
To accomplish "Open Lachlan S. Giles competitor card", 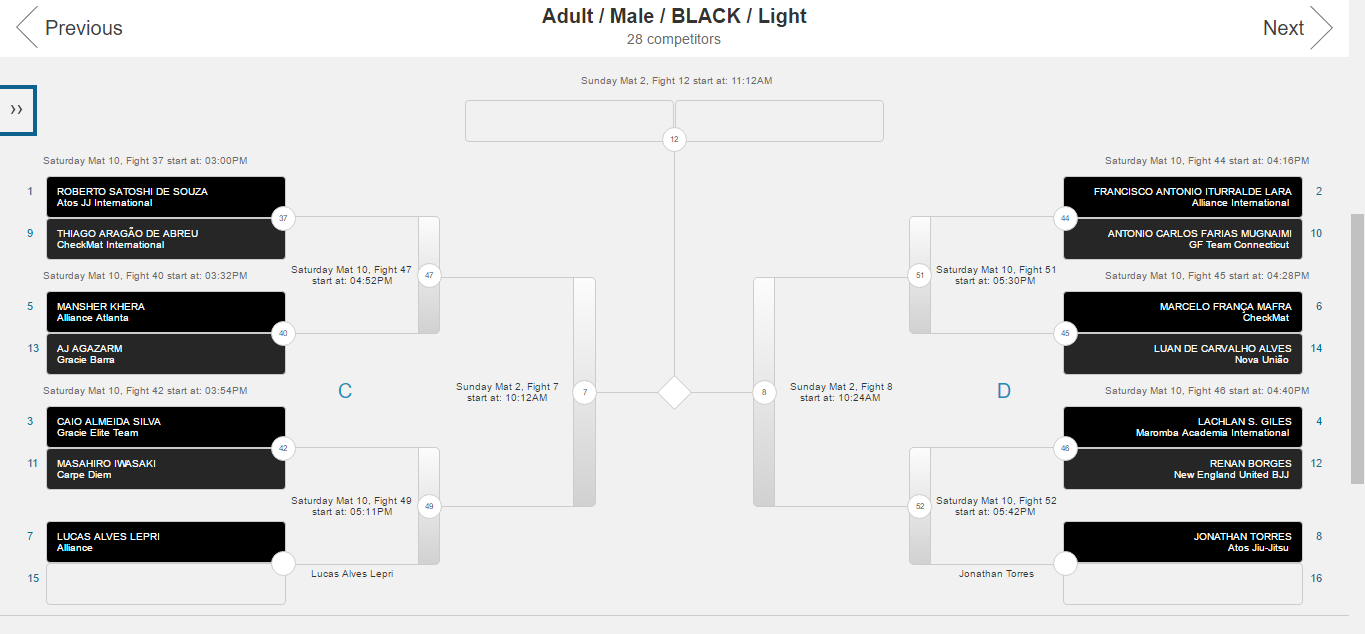I will pyautogui.click(x=1183, y=427).
